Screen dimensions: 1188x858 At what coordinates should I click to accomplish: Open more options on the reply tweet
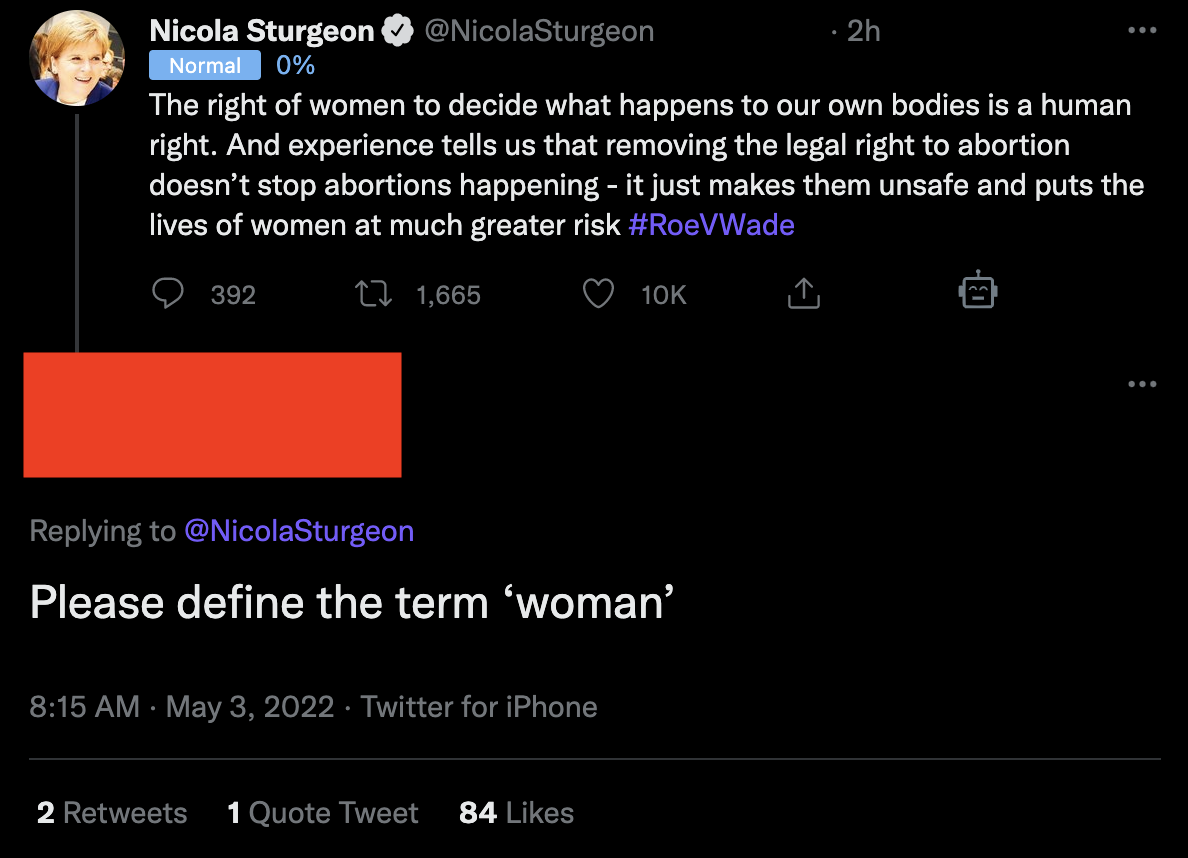(x=1142, y=384)
